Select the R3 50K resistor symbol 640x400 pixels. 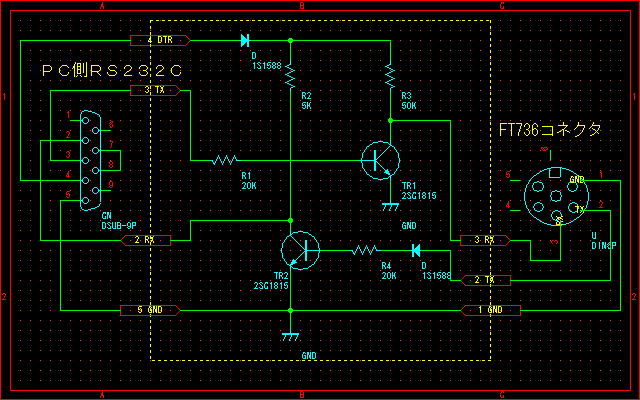(x=390, y=74)
